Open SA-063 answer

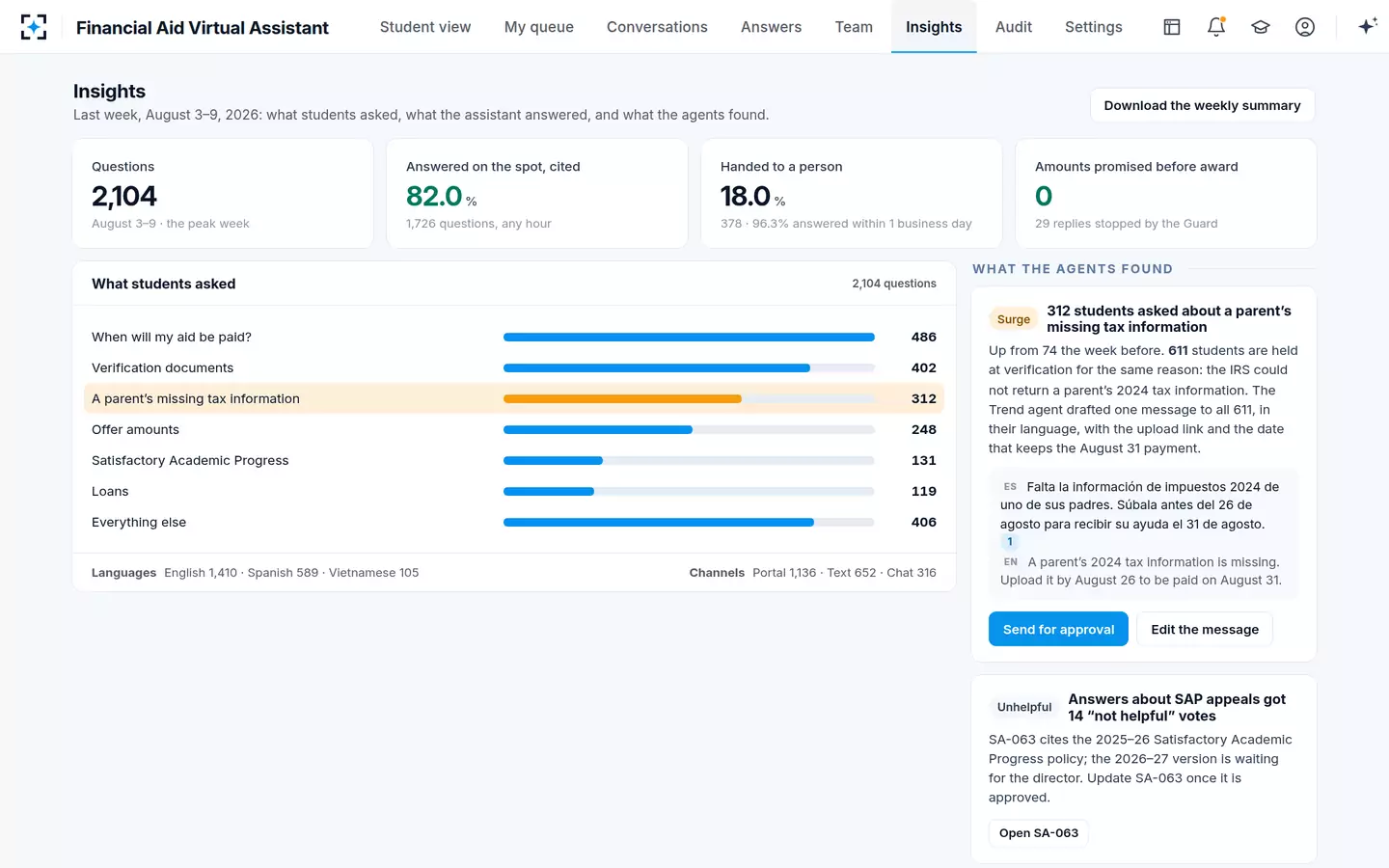pos(1039,832)
